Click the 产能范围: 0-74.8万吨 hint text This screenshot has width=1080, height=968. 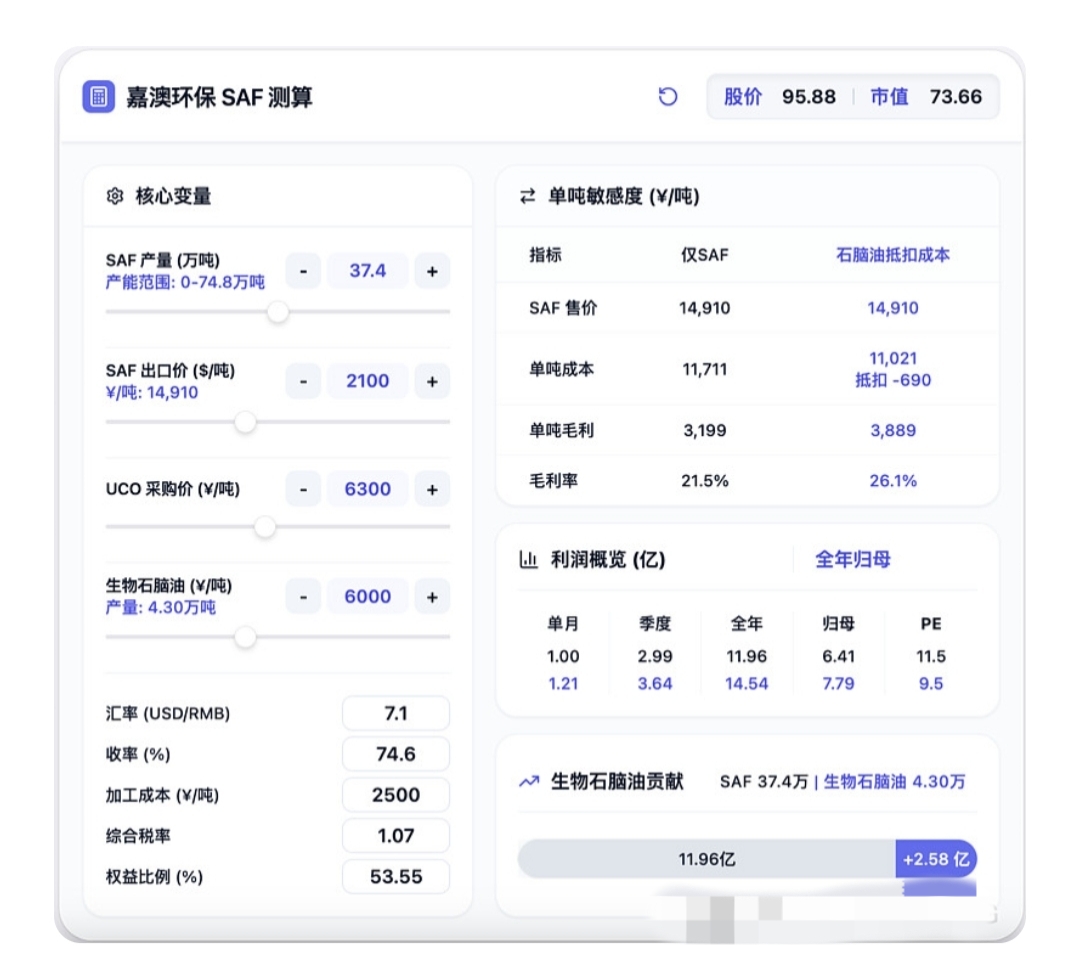pos(185,282)
